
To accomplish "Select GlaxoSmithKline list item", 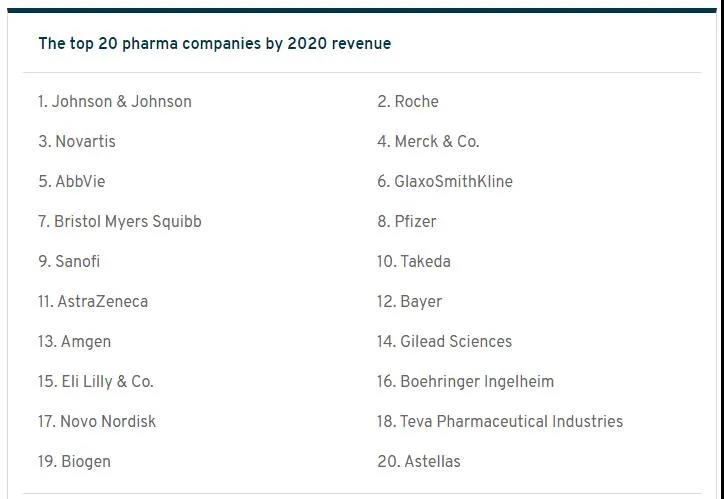I will click(445, 181).
